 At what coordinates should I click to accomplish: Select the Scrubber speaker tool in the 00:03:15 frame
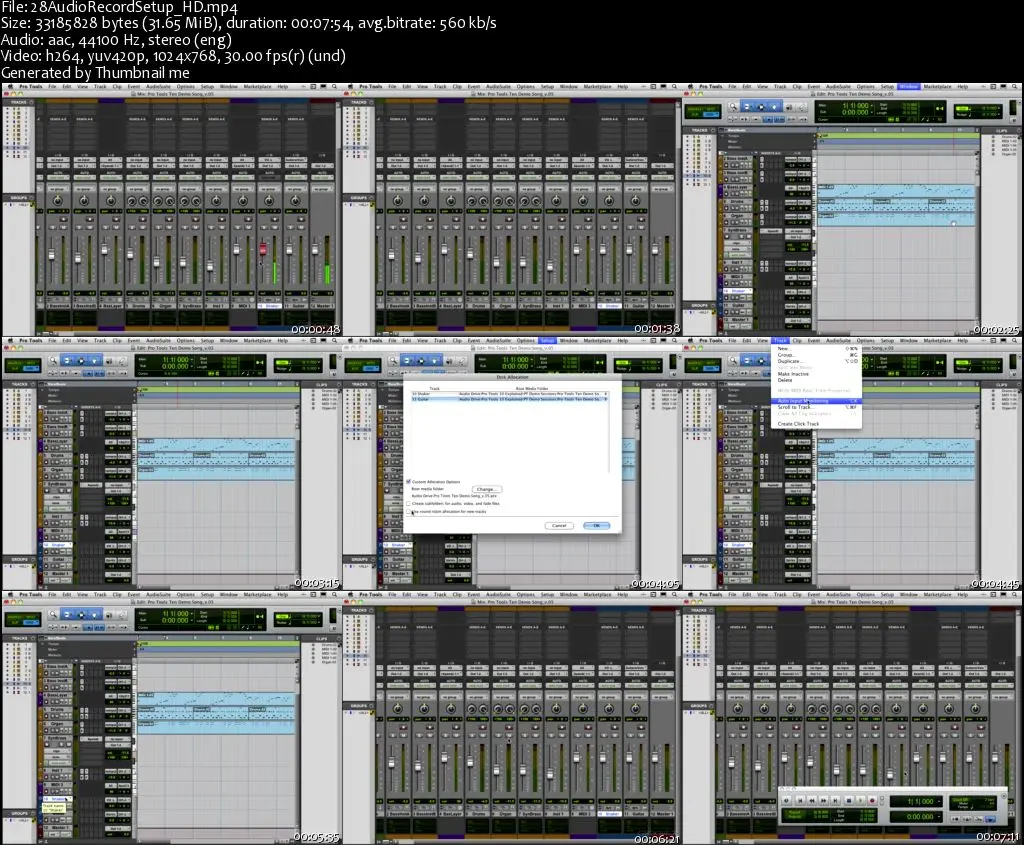108,360
